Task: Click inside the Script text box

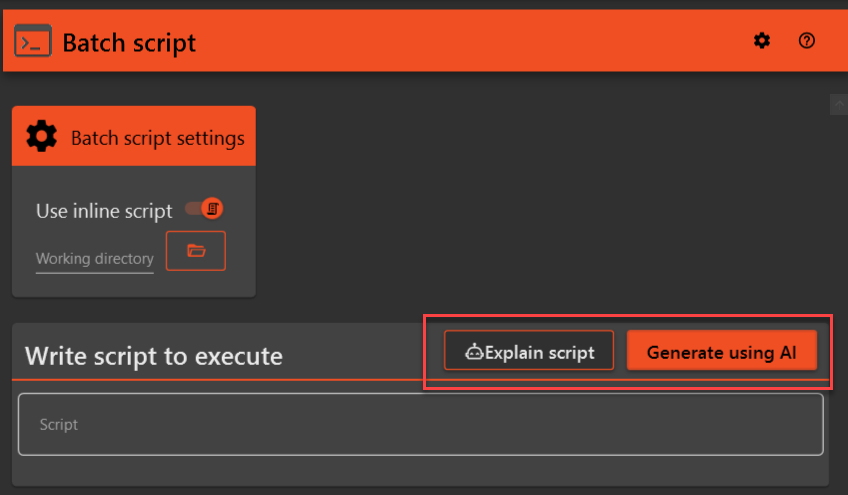Action: tap(420, 425)
